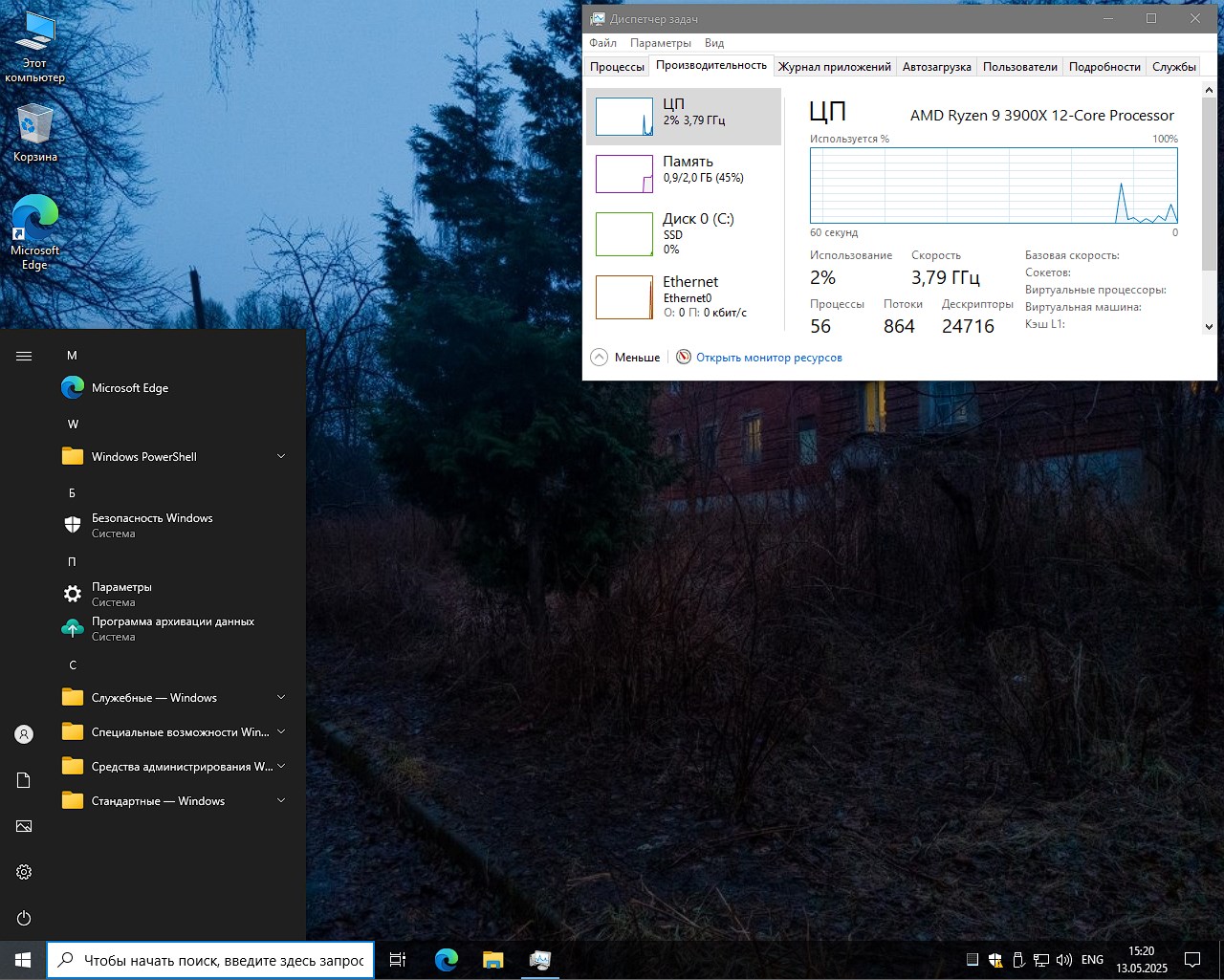Open File Explorer from the taskbar
The image size is (1224, 980).
(x=493, y=960)
